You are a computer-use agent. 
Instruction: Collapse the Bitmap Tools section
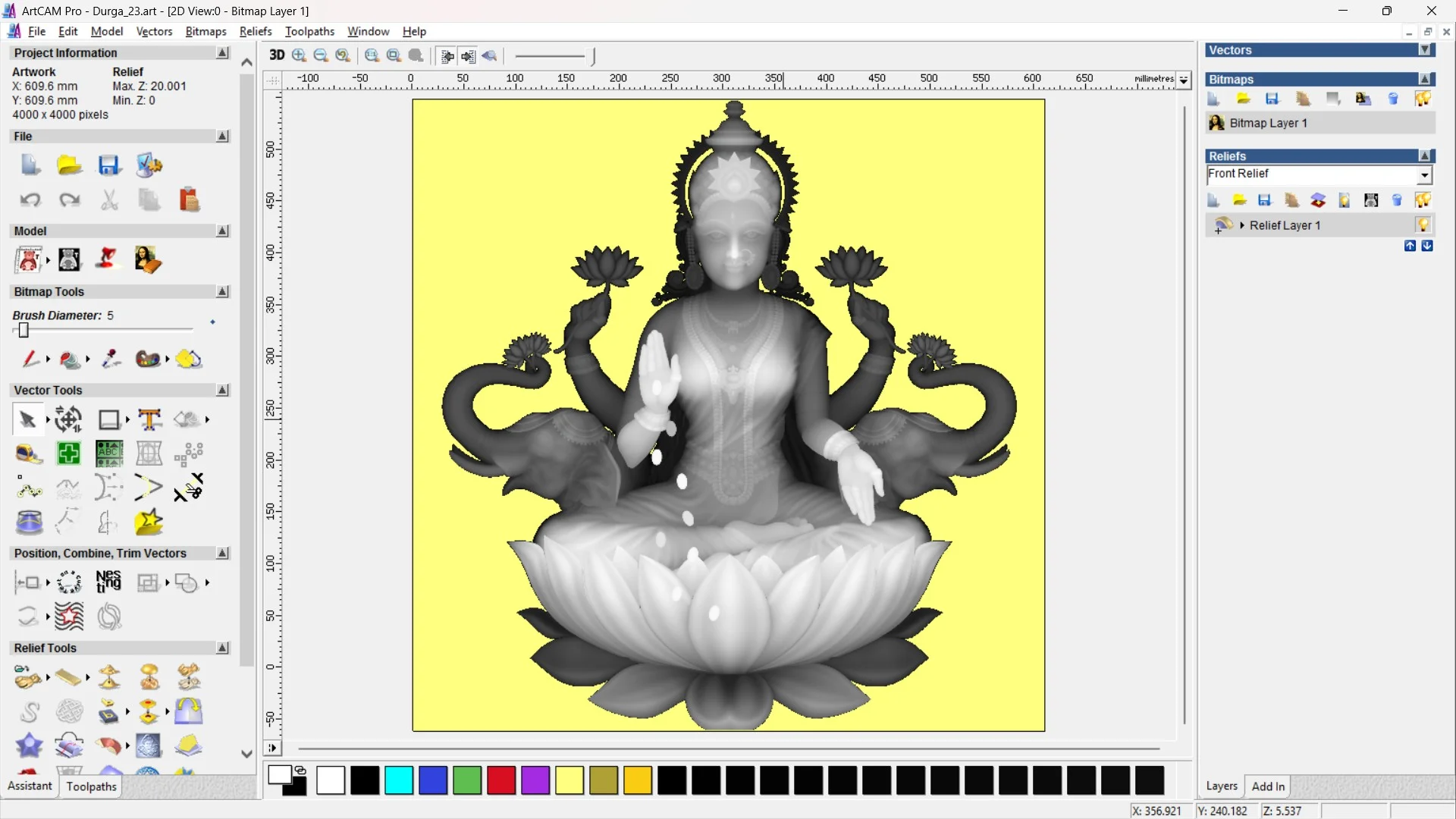pyautogui.click(x=222, y=292)
